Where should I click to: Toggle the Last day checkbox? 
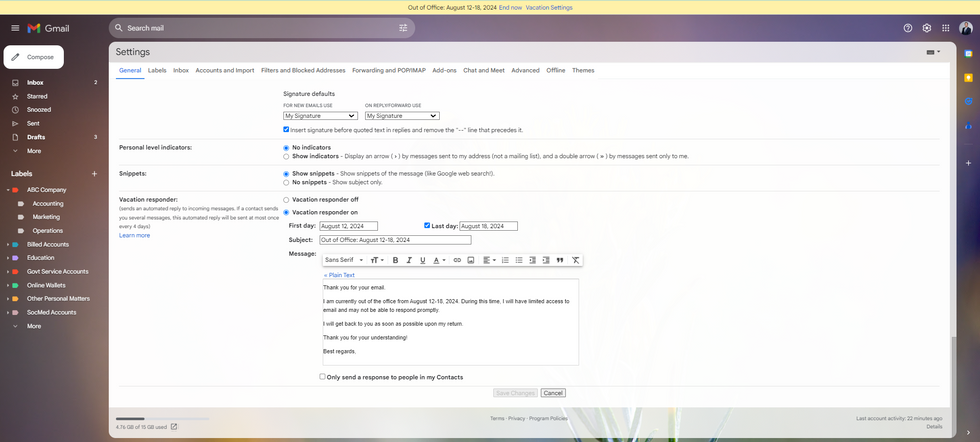pos(427,225)
